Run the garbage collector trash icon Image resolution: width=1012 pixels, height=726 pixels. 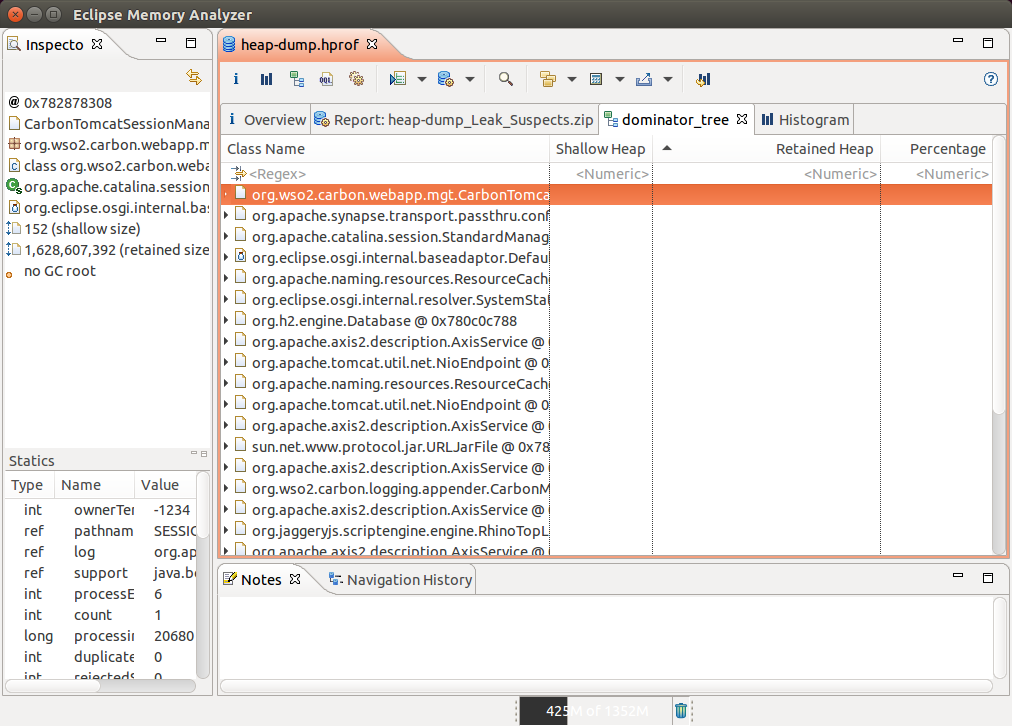pos(681,710)
